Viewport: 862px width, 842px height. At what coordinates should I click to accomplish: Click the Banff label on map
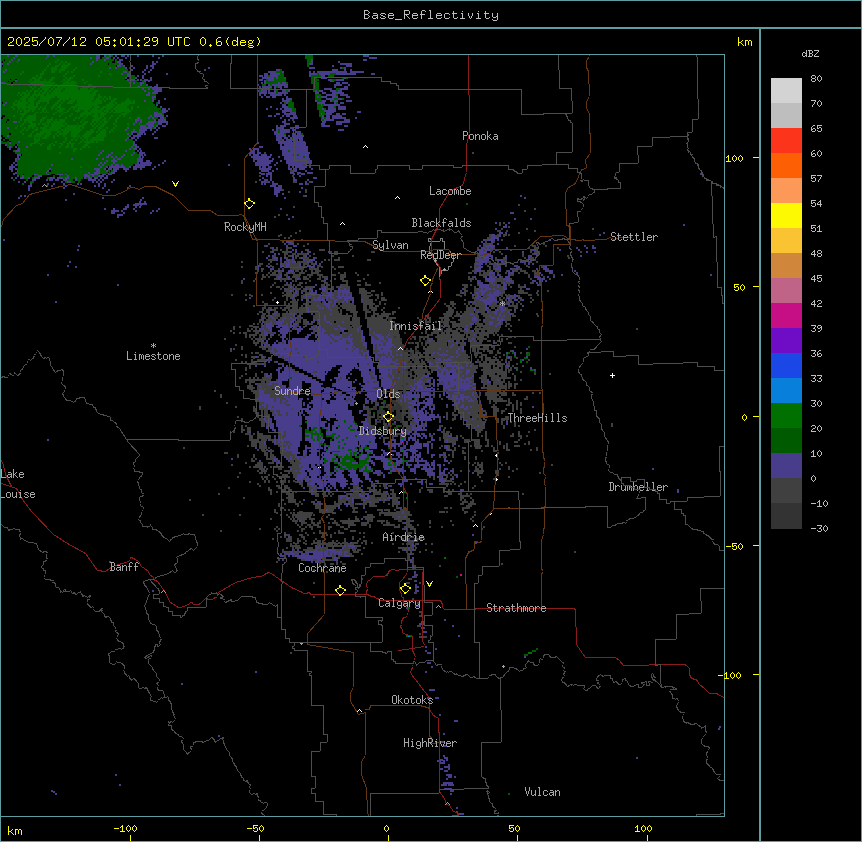click(124, 567)
